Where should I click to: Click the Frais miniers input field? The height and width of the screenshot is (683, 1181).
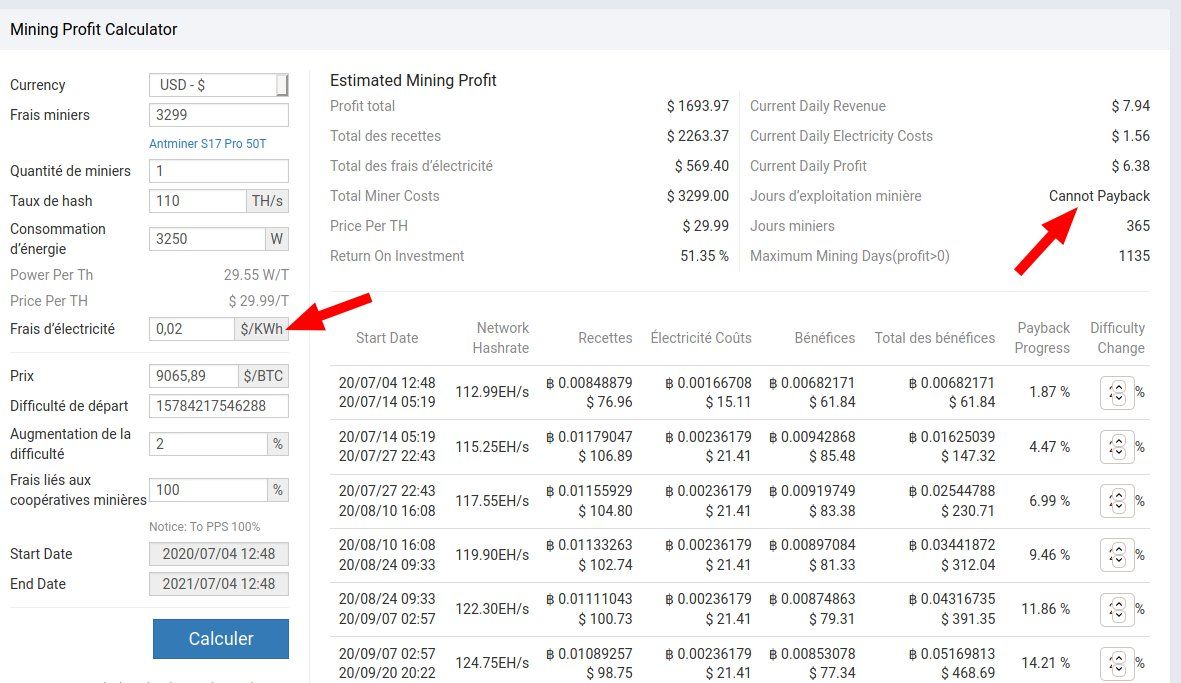coord(218,115)
